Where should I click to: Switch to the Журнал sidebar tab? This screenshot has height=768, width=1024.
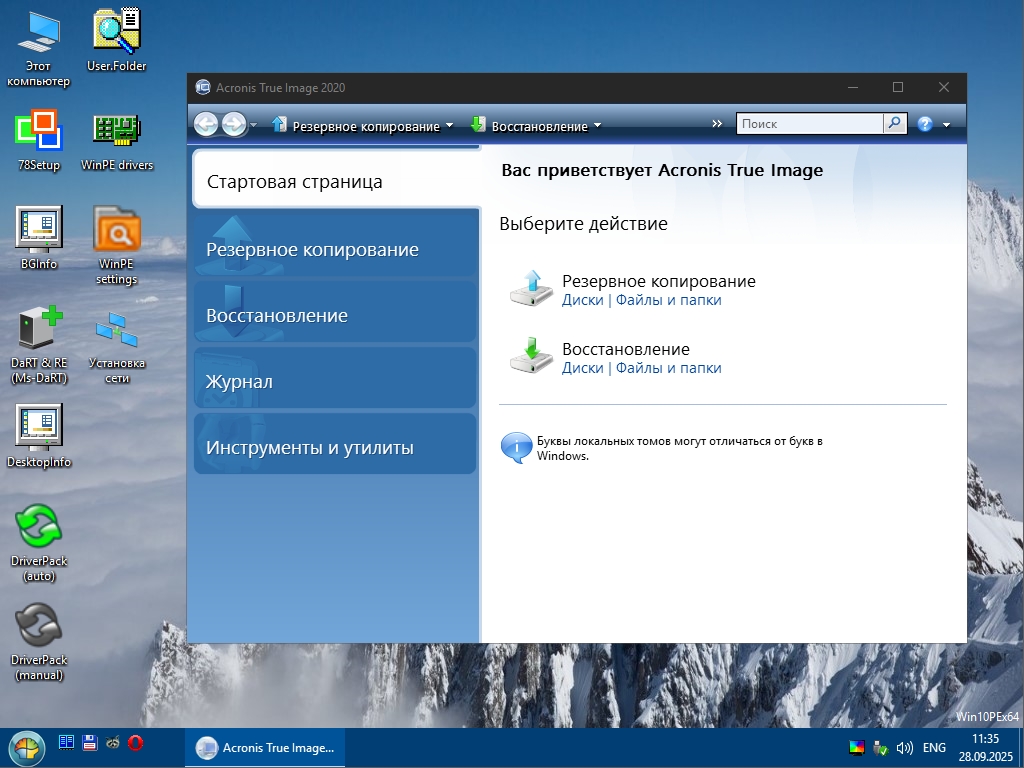coord(334,381)
